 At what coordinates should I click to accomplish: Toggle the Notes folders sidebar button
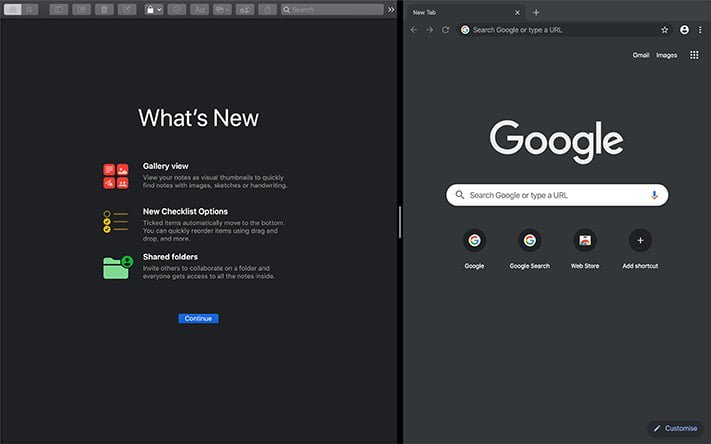(x=59, y=10)
